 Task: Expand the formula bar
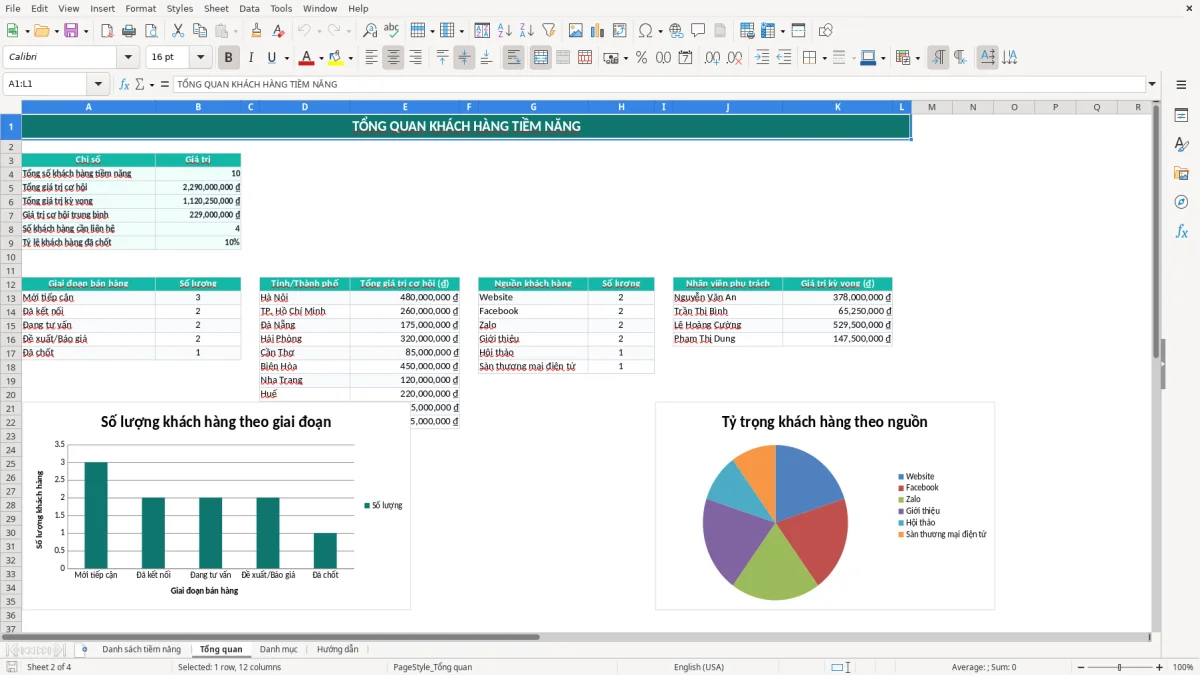1153,84
